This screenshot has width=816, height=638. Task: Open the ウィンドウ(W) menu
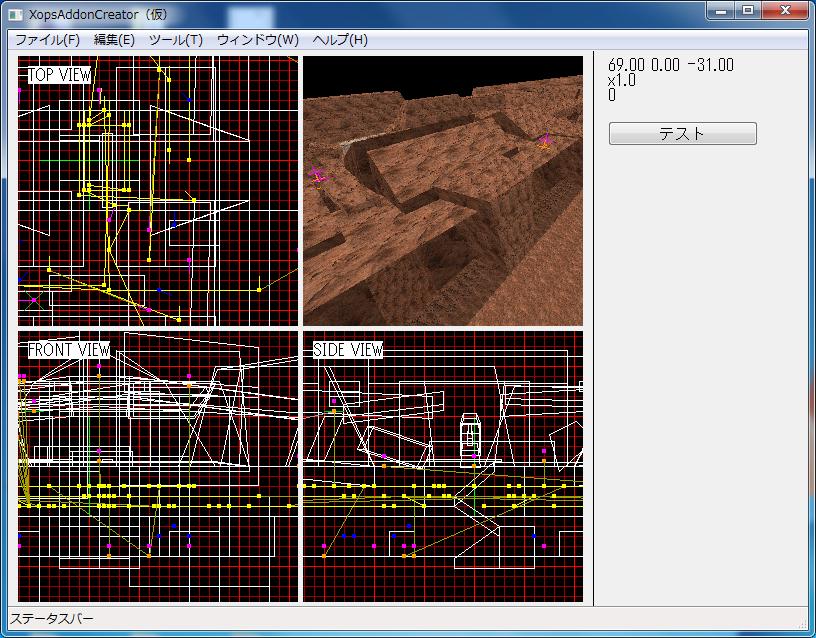(257, 40)
